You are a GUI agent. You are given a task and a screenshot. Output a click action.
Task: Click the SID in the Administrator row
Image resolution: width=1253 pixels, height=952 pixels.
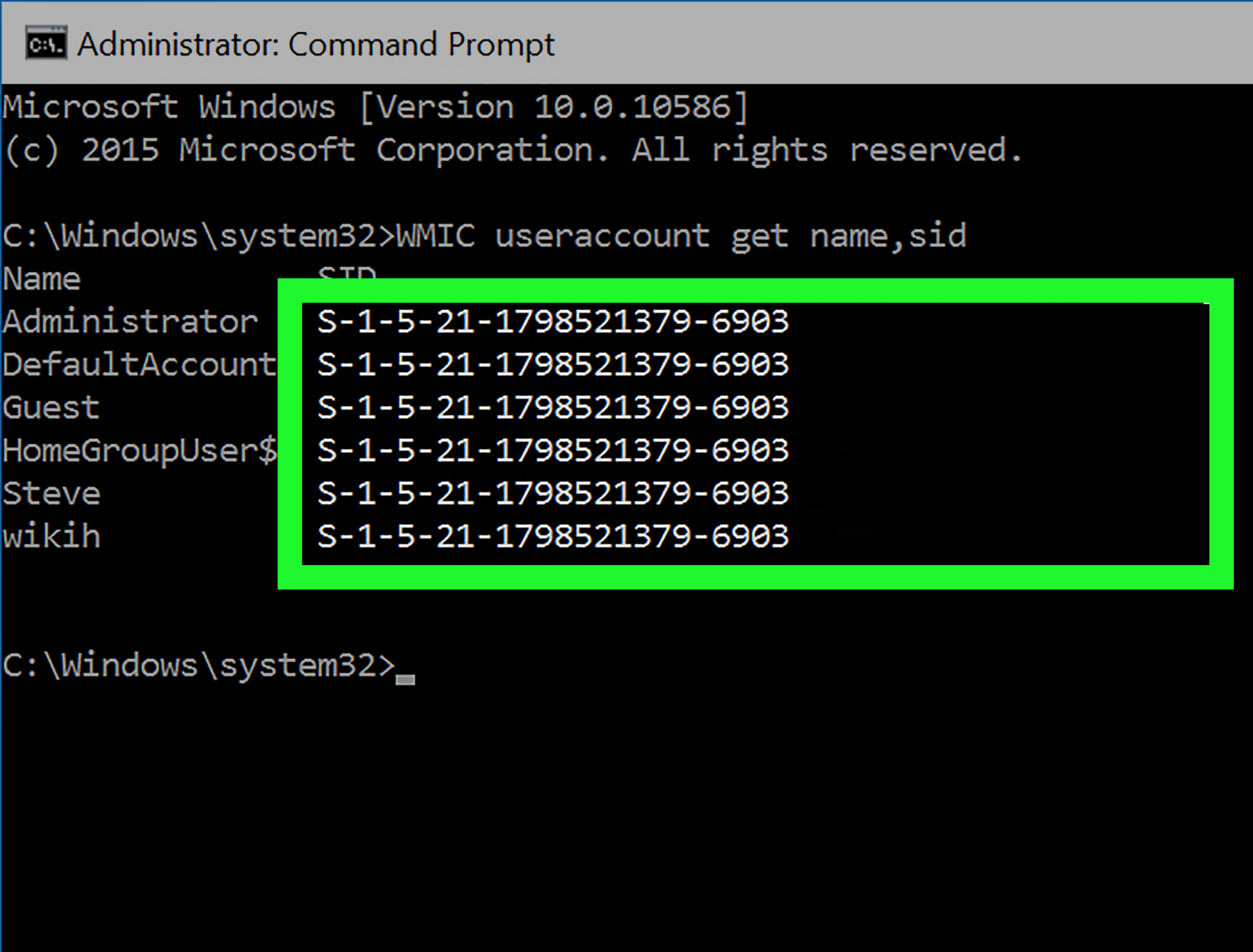[x=552, y=322]
